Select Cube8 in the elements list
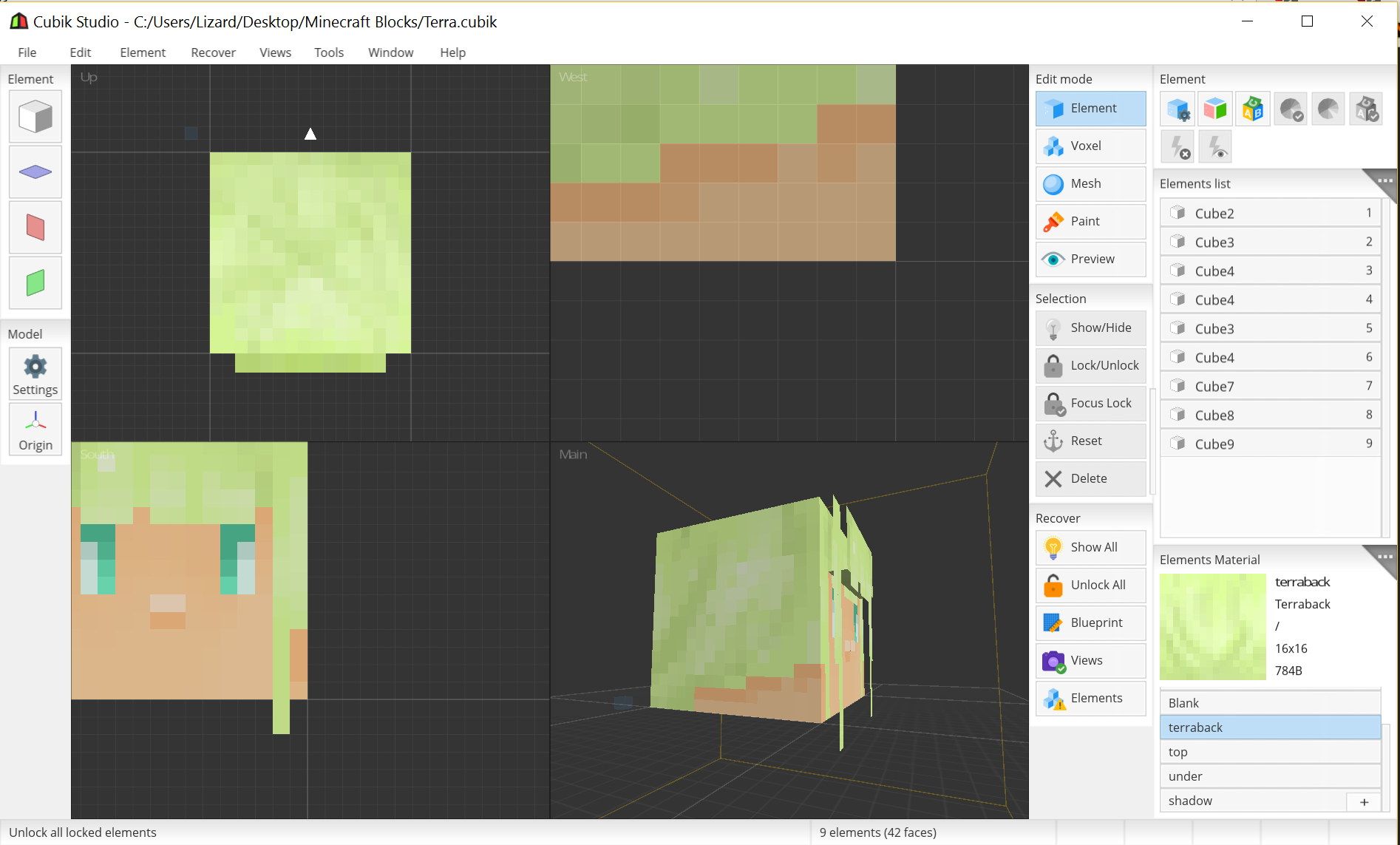 [x=1270, y=415]
